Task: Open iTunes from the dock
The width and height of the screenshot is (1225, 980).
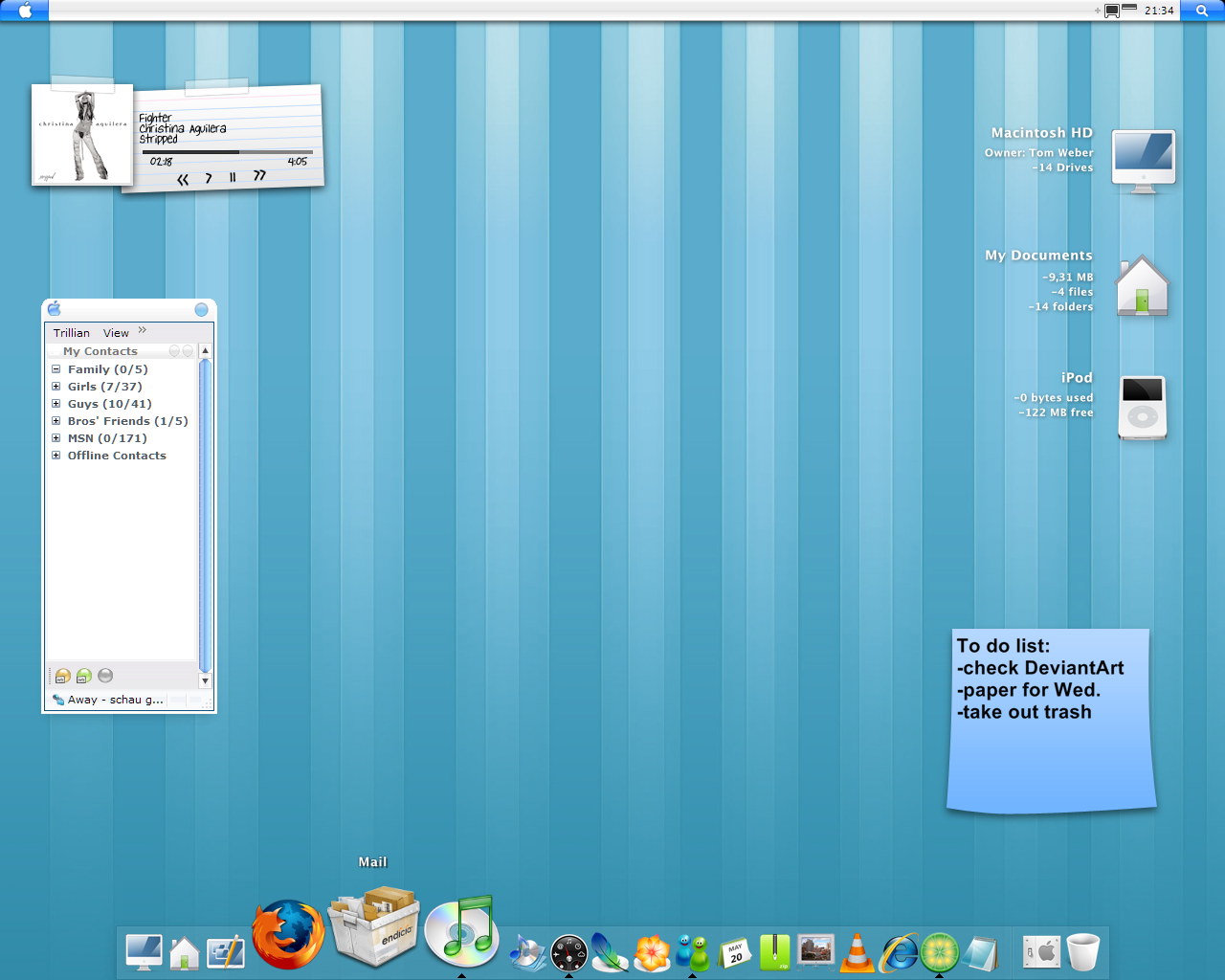Action: click(461, 931)
